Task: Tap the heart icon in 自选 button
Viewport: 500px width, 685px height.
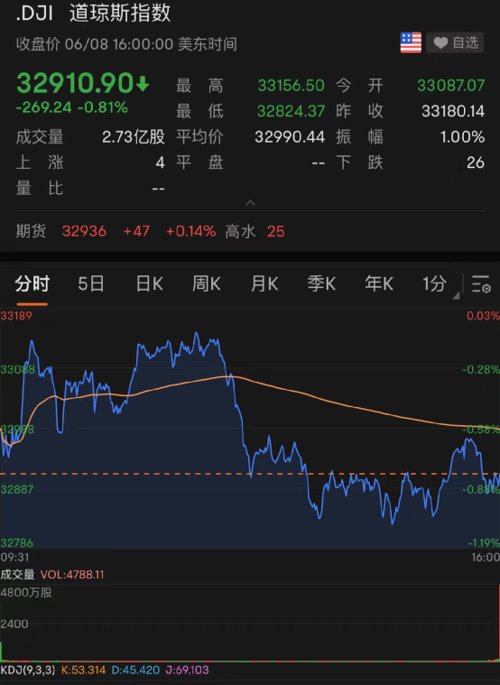Action: coord(440,43)
